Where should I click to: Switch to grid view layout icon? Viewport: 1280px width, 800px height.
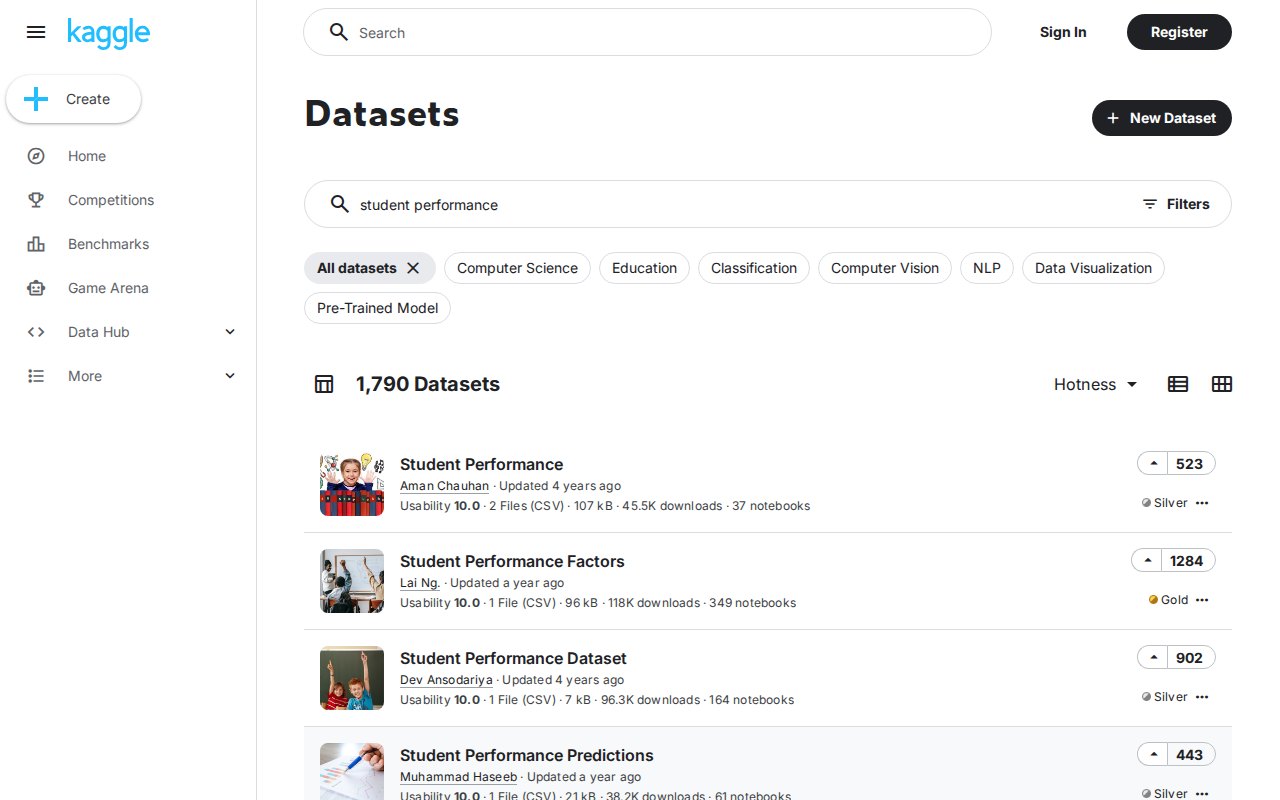pos(1222,384)
